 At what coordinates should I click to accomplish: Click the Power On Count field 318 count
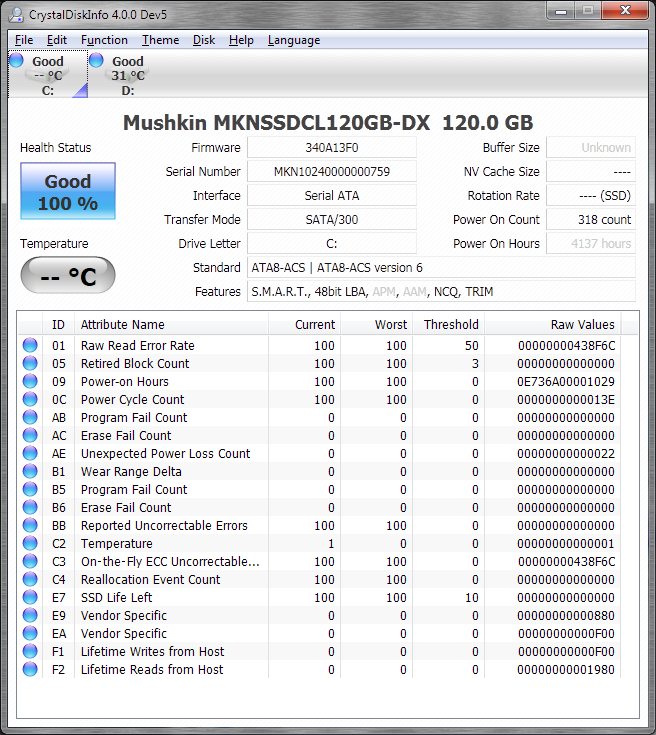(591, 219)
